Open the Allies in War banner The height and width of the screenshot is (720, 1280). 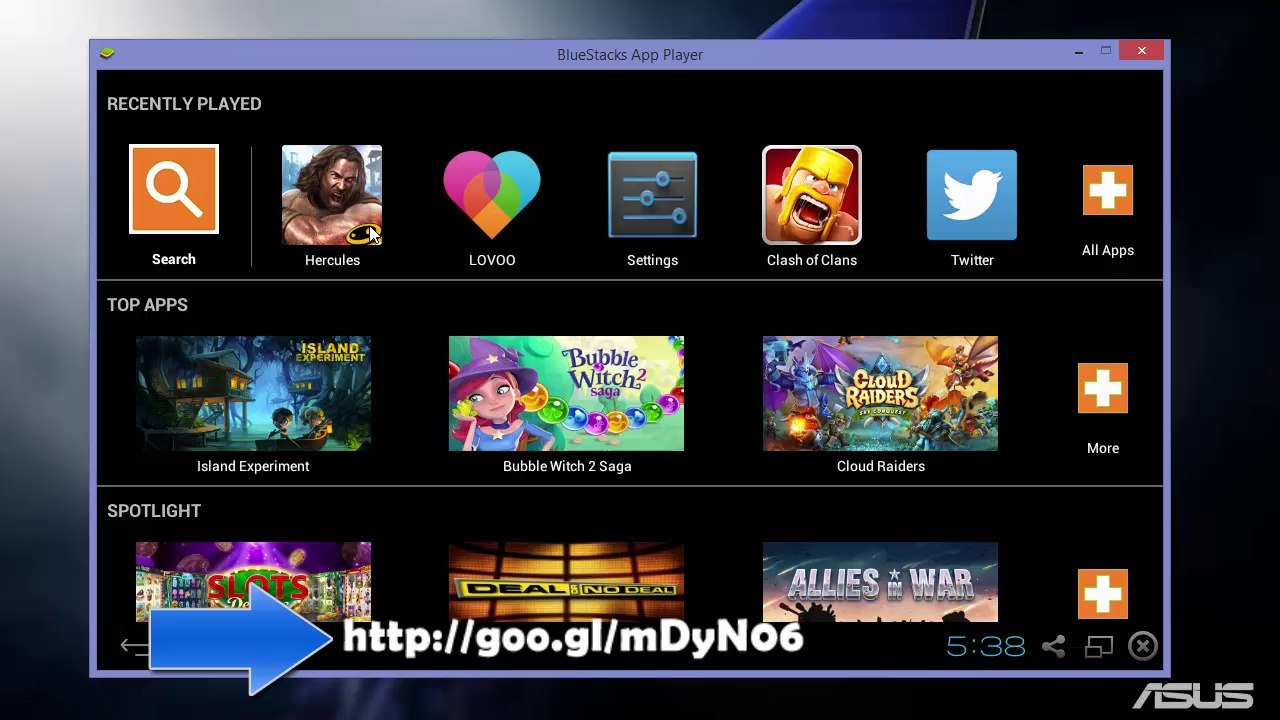click(x=880, y=582)
